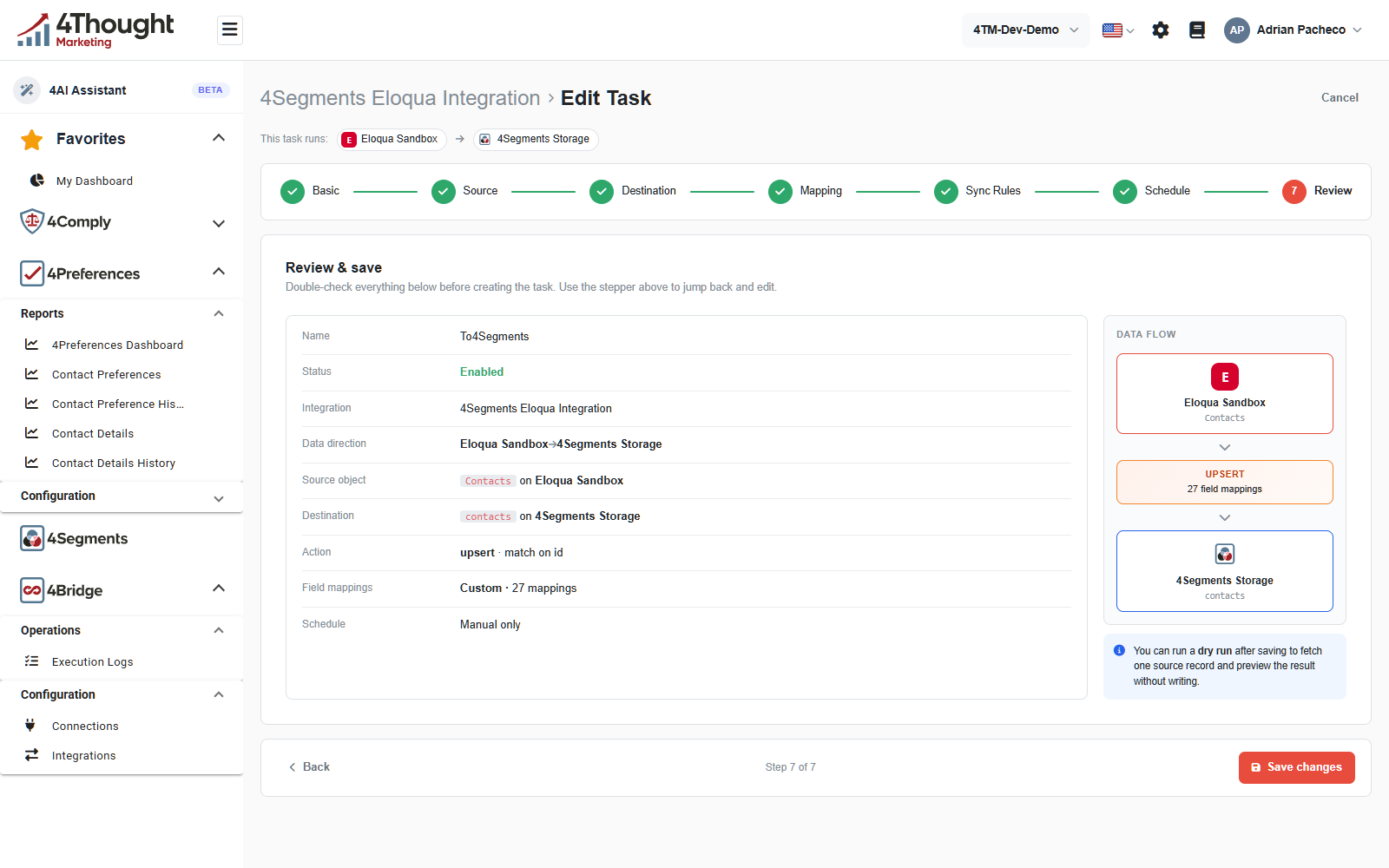Click the 4Segments Storage icon in Data Flow
Viewport: 1389px width, 868px height.
[1225, 554]
